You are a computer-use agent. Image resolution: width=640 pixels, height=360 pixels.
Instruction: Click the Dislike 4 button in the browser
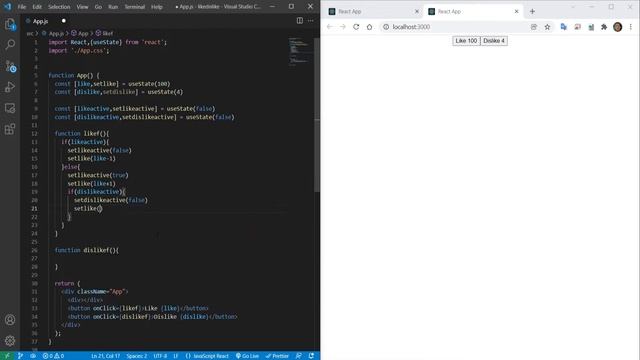coord(494,41)
